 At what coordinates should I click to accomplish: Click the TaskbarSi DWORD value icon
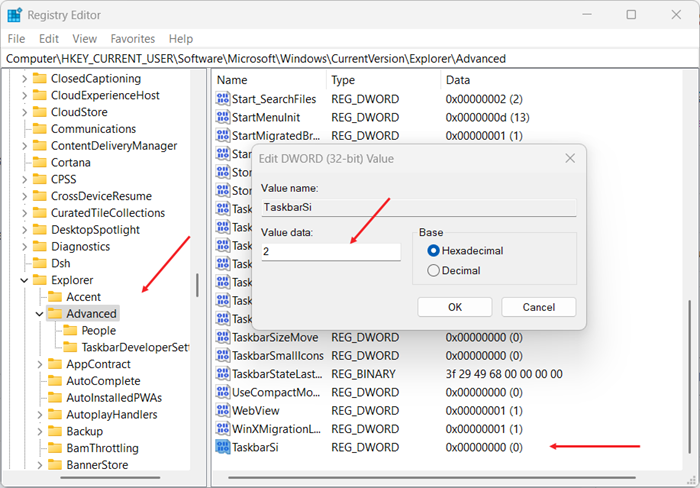click(222, 447)
